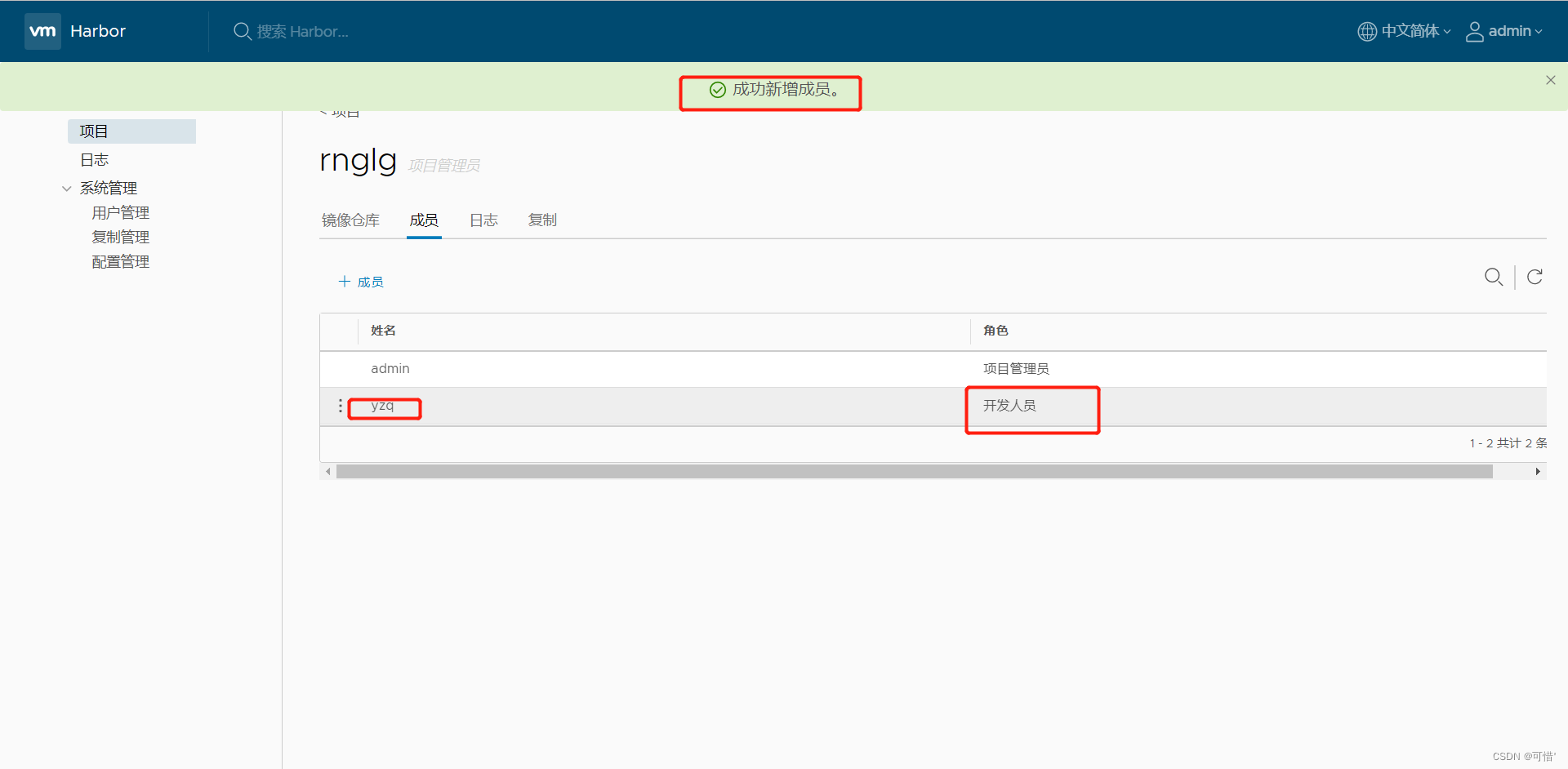
Task: Click the green success check icon
Action: 718,90
